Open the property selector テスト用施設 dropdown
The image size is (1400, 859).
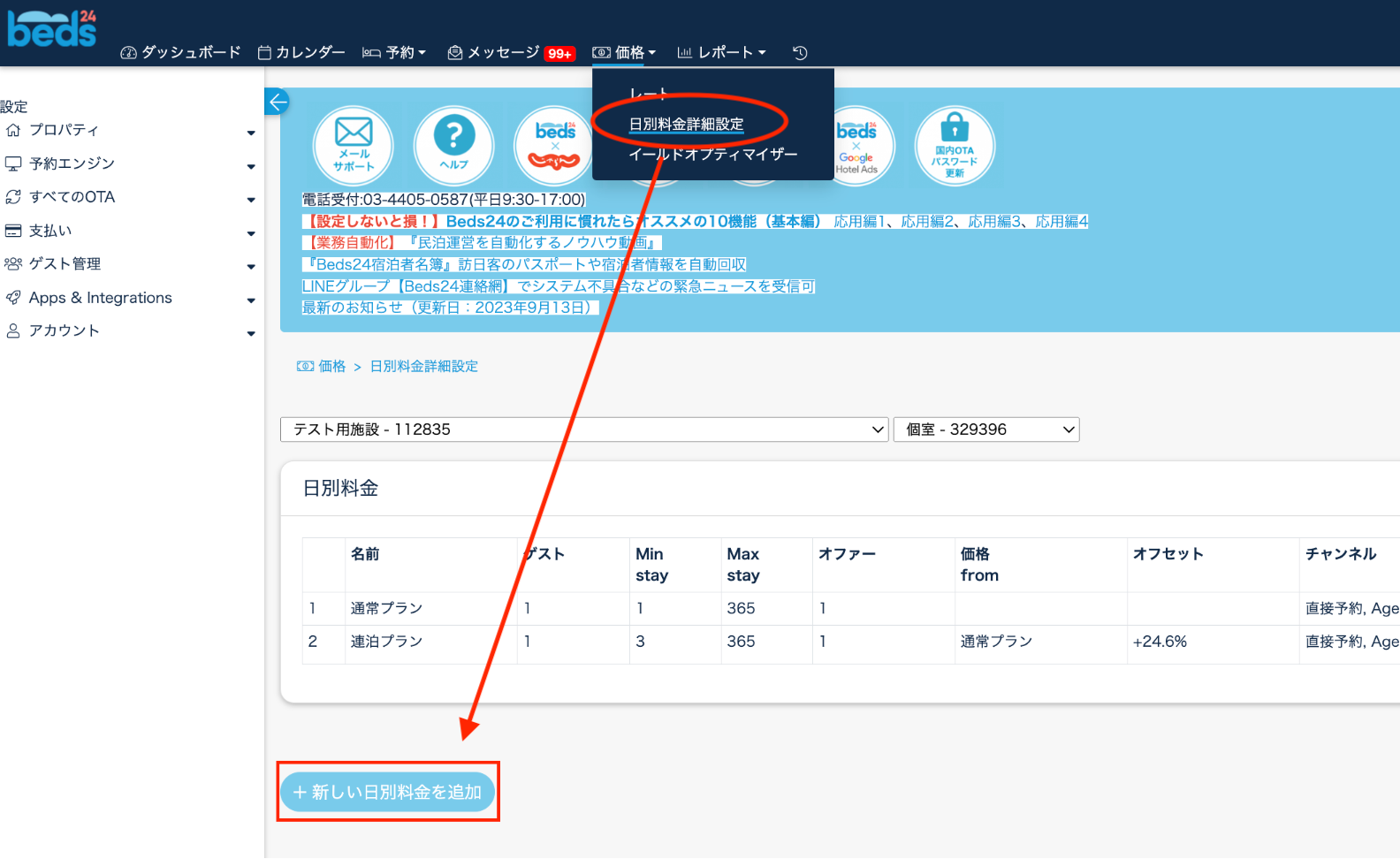pos(583,429)
